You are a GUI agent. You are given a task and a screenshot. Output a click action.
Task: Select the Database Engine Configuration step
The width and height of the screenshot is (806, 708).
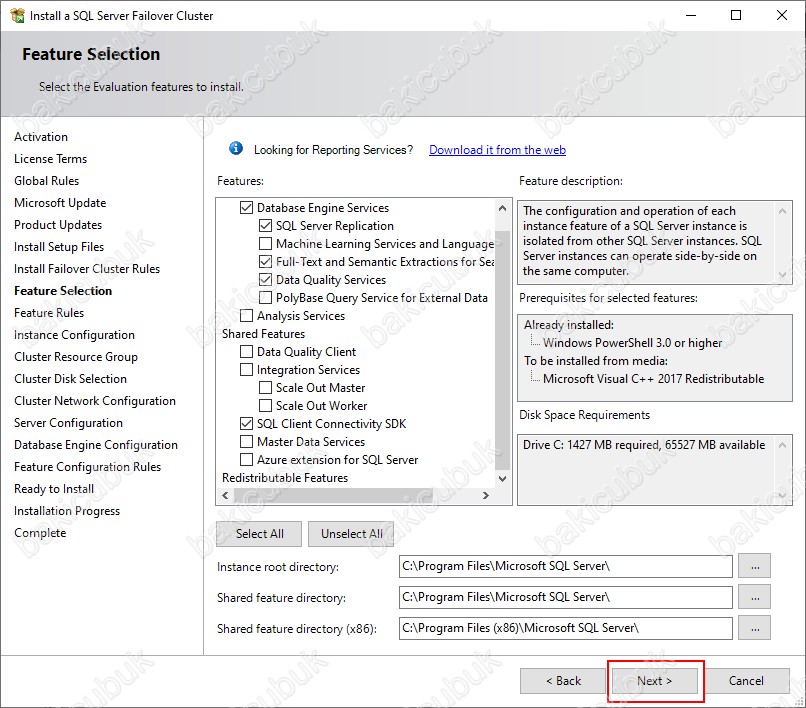click(96, 445)
